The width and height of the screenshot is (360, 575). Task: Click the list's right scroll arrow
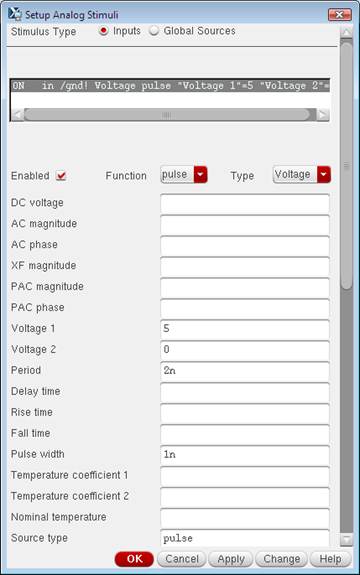click(x=323, y=115)
